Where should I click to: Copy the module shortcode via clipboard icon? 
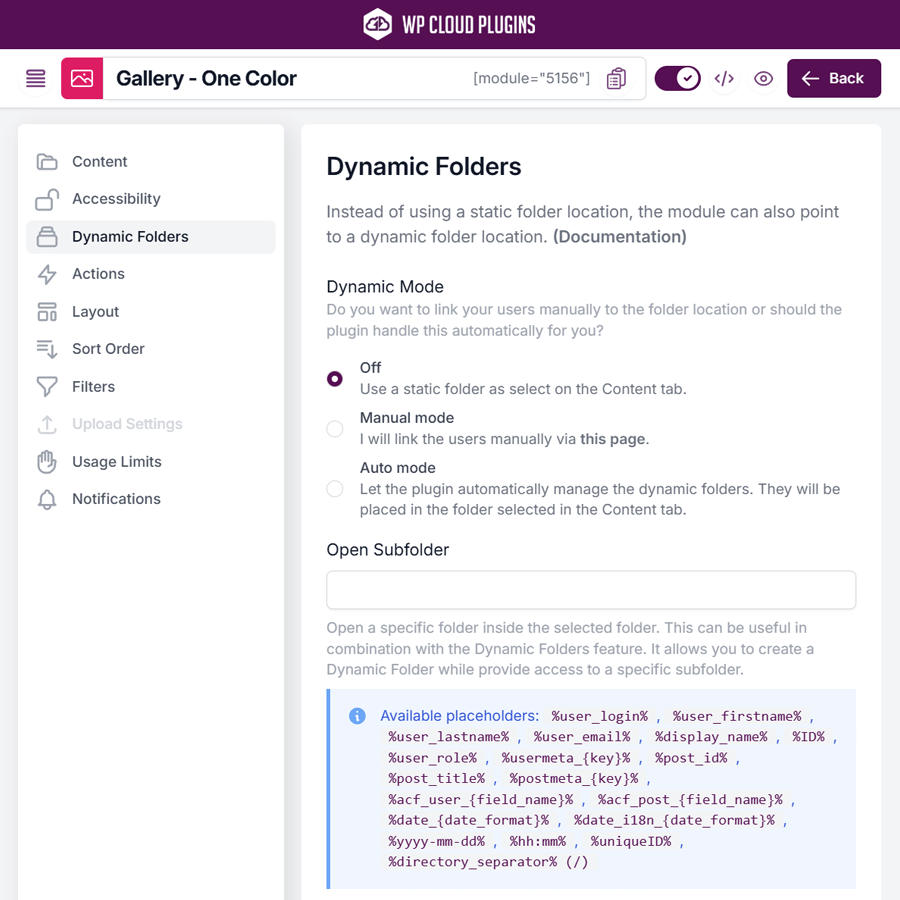coord(617,78)
